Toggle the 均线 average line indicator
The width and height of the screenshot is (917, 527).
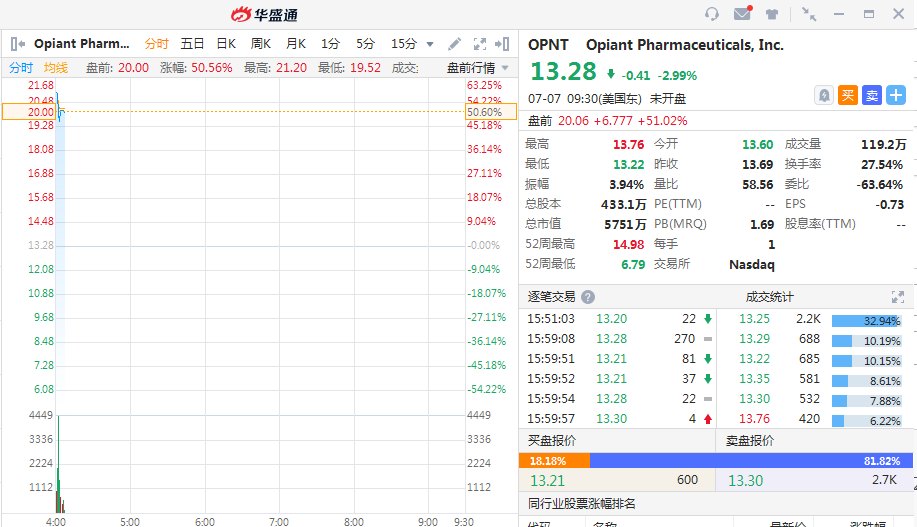(x=56, y=68)
